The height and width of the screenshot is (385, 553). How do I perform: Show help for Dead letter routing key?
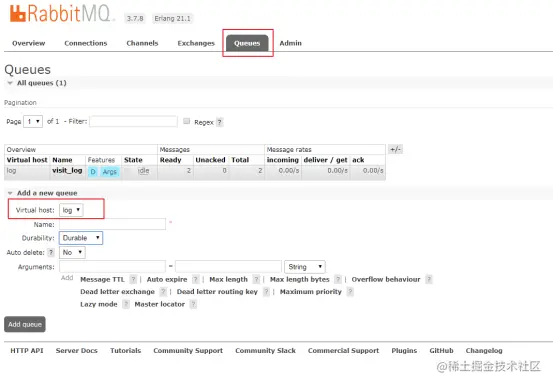pyautogui.click(x=266, y=292)
